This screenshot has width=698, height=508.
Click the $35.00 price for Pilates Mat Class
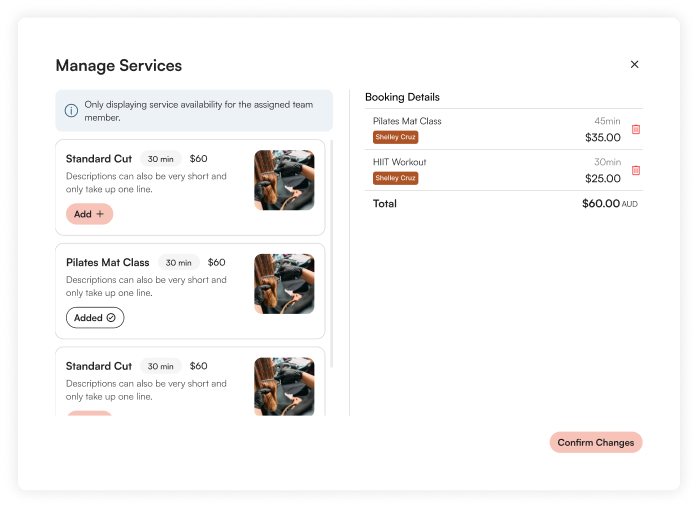point(603,138)
